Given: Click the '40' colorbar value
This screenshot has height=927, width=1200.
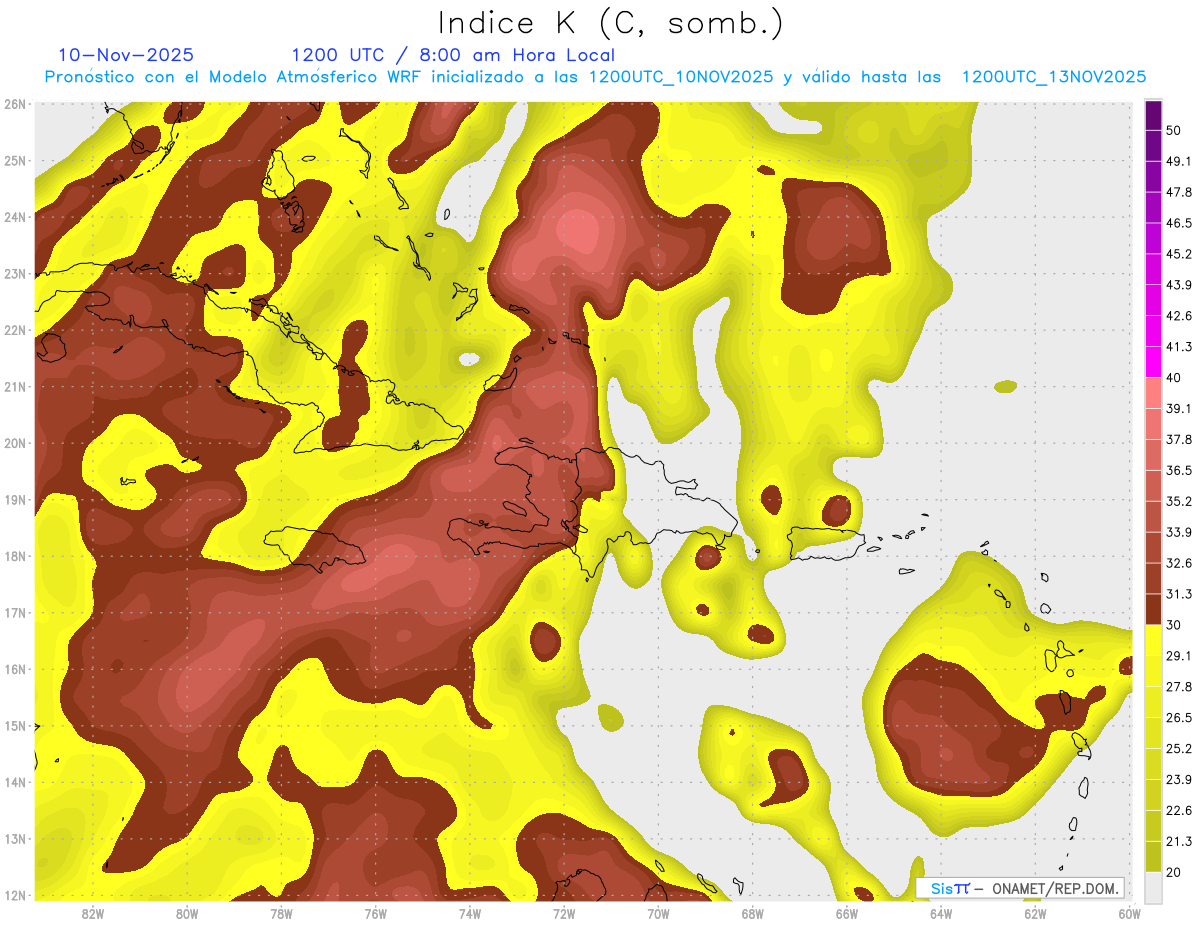Looking at the screenshot, I should [1174, 378].
